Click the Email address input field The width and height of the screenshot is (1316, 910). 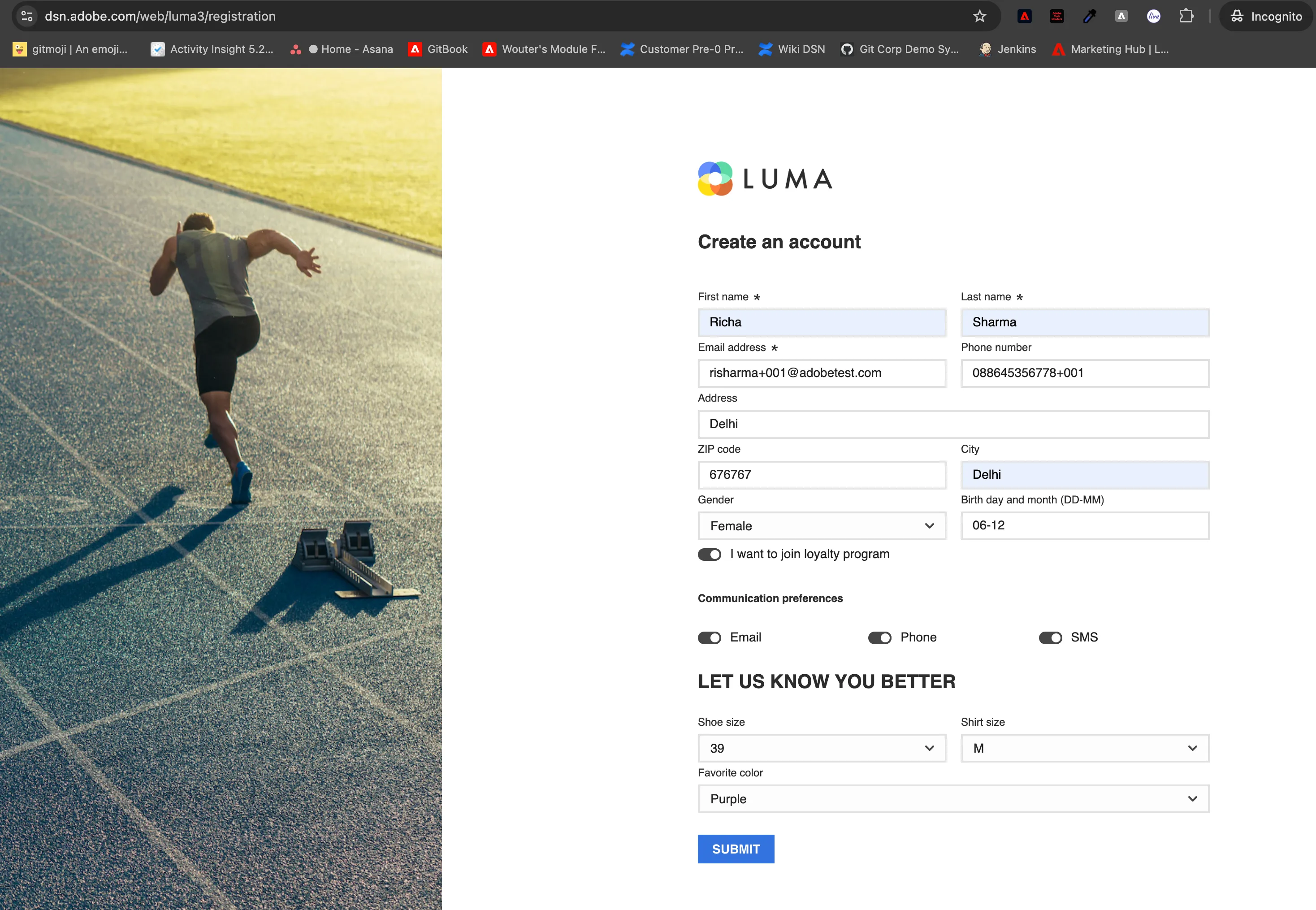point(822,373)
